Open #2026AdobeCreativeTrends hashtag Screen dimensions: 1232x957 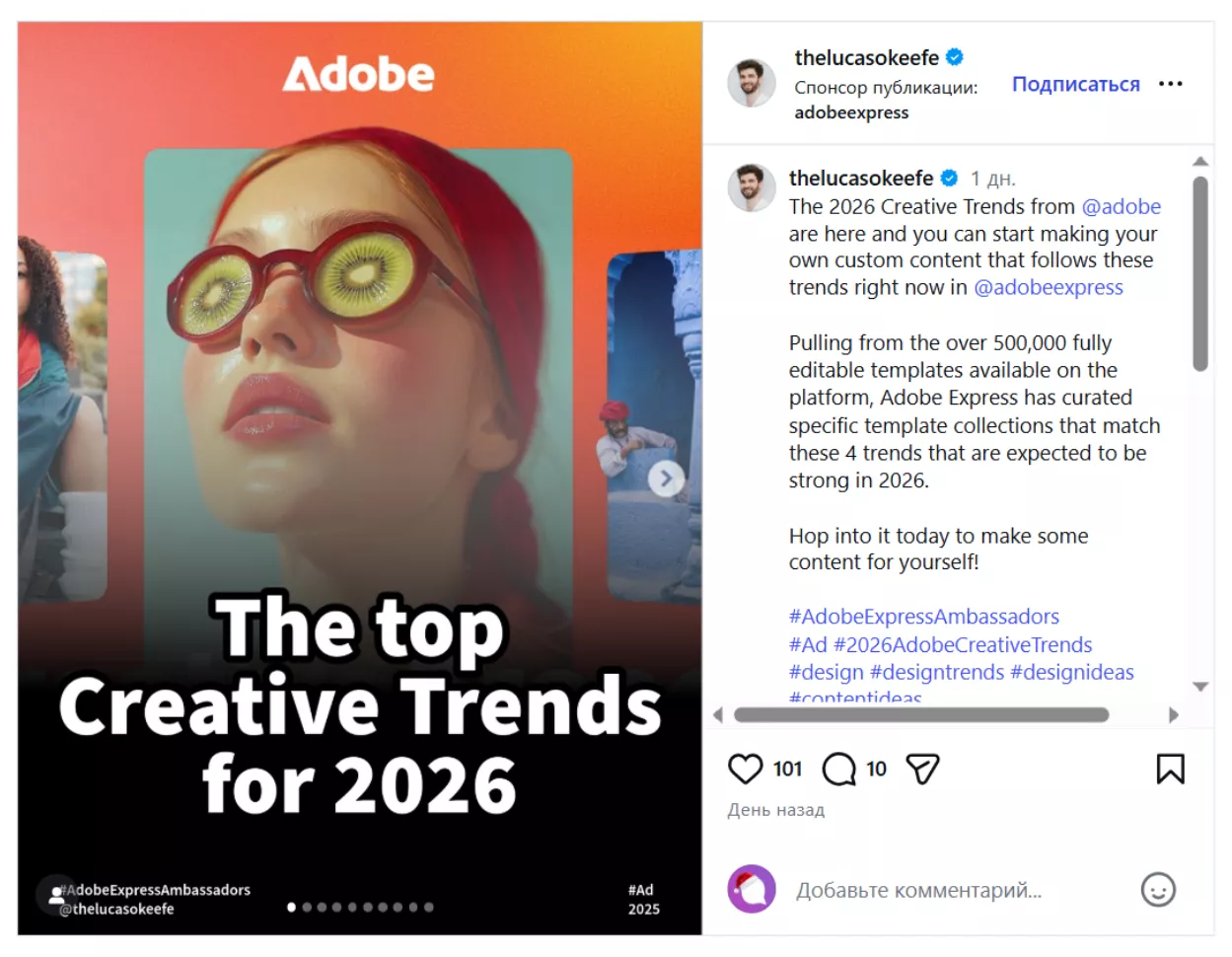(963, 644)
